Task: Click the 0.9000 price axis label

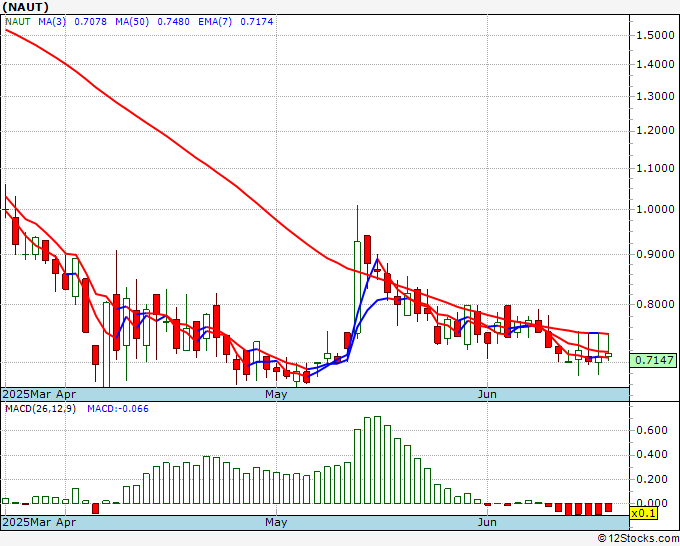Action: (655, 255)
